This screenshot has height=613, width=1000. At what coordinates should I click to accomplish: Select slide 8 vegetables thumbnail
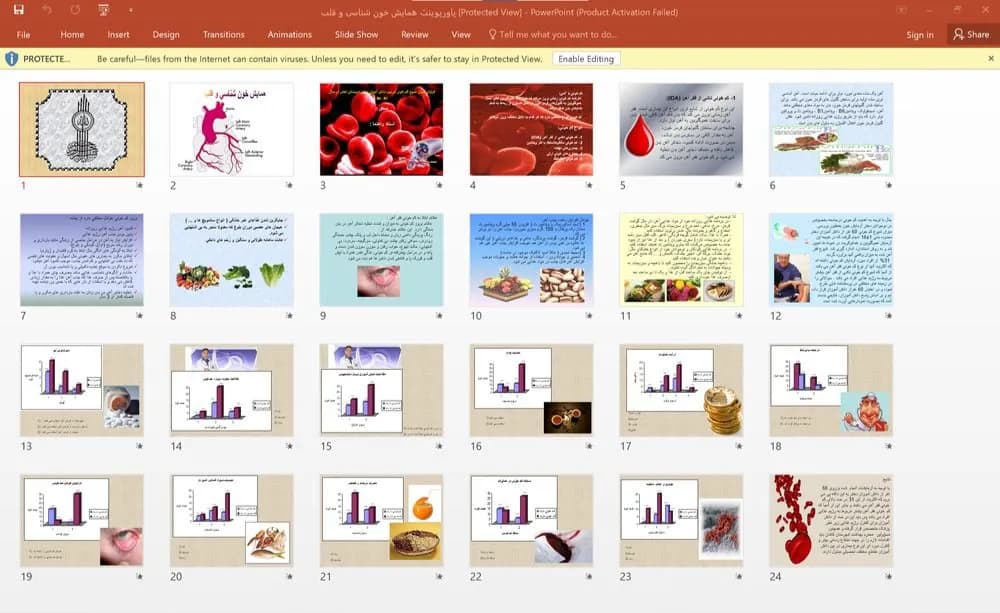click(232, 260)
